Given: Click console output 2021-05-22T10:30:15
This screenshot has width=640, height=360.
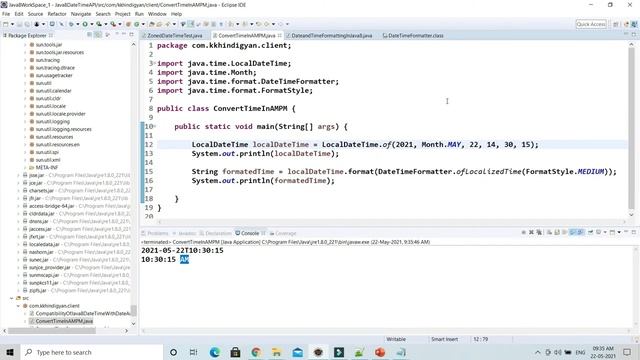Looking at the screenshot, I should coord(182,251).
